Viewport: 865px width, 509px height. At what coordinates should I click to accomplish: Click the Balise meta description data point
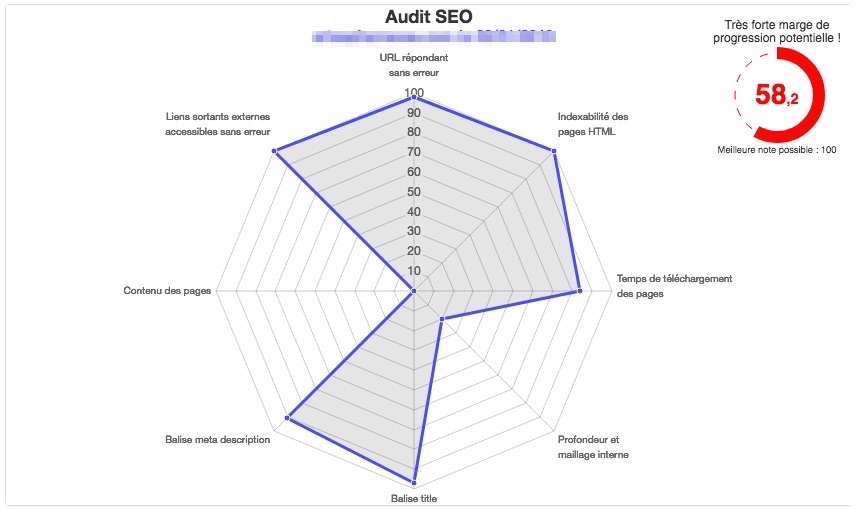(x=287, y=418)
